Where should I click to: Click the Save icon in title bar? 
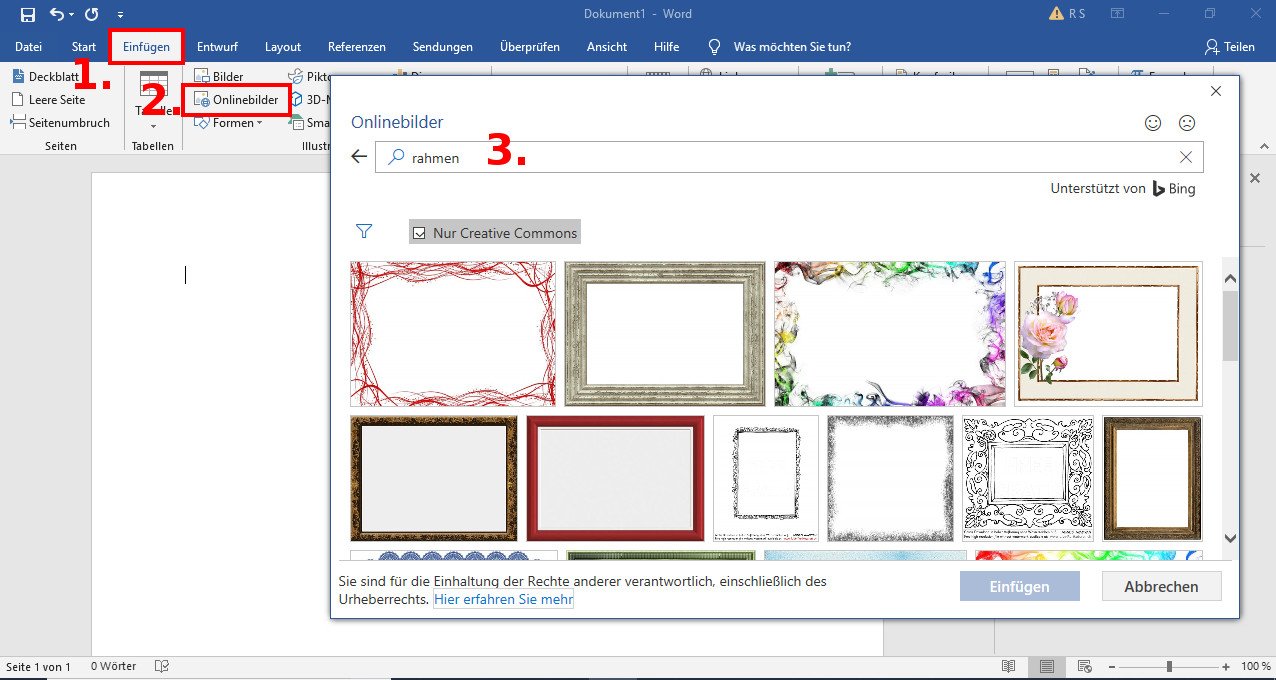click(x=28, y=15)
